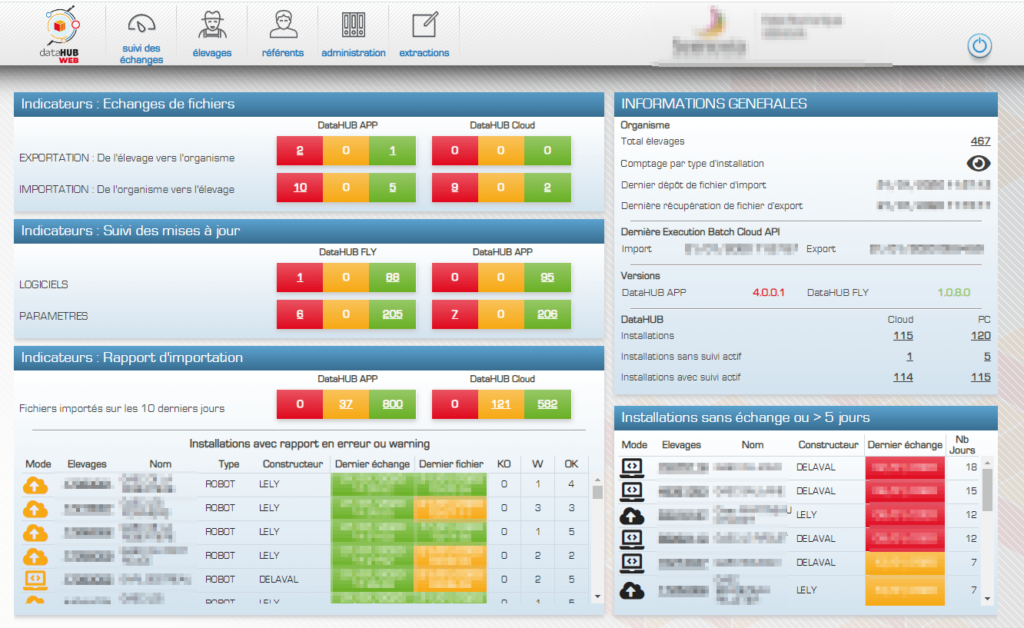Open the administration cabinets icon
The width and height of the screenshot is (1024, 628).
[x=353, y=25]
